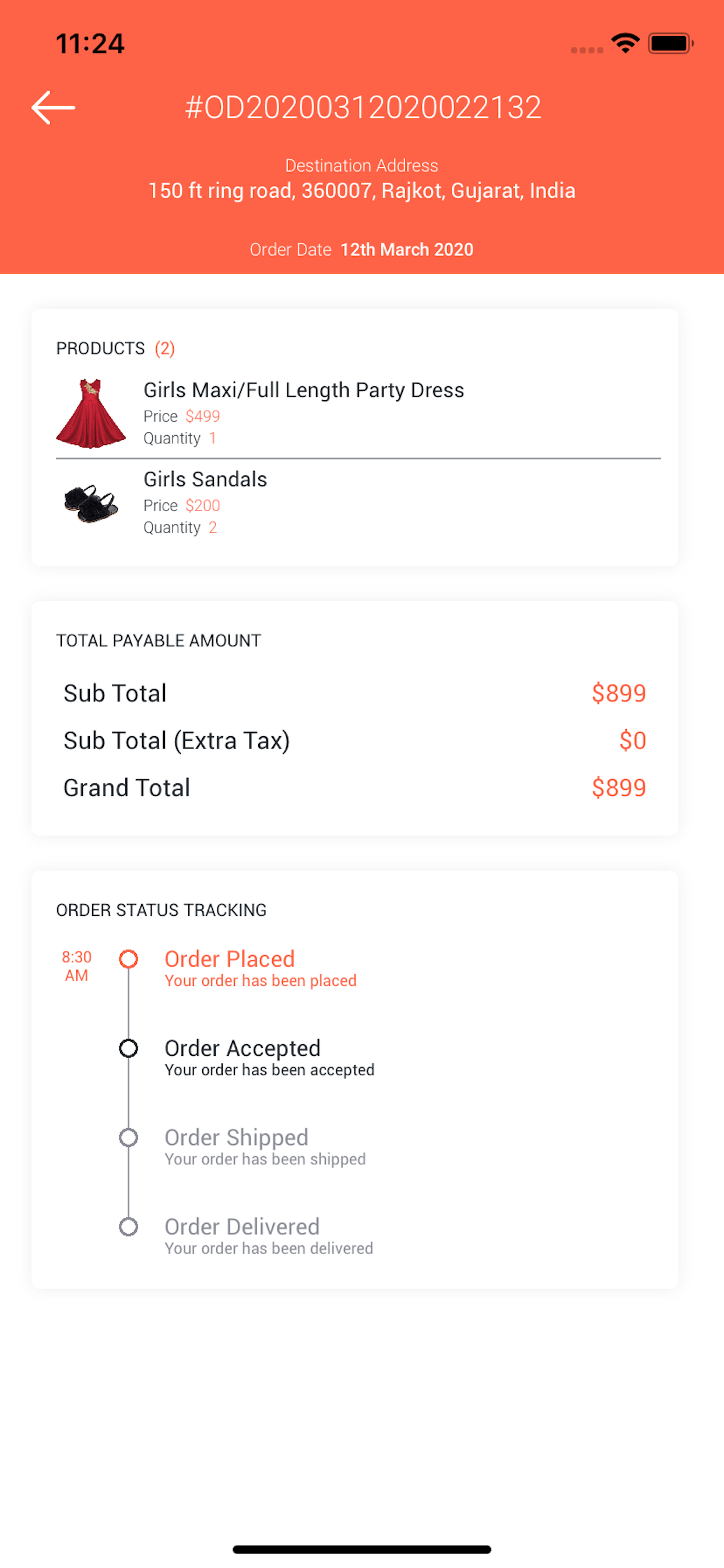
Task: Tap the Rajkot destination address text
Action: coord(362,191)
